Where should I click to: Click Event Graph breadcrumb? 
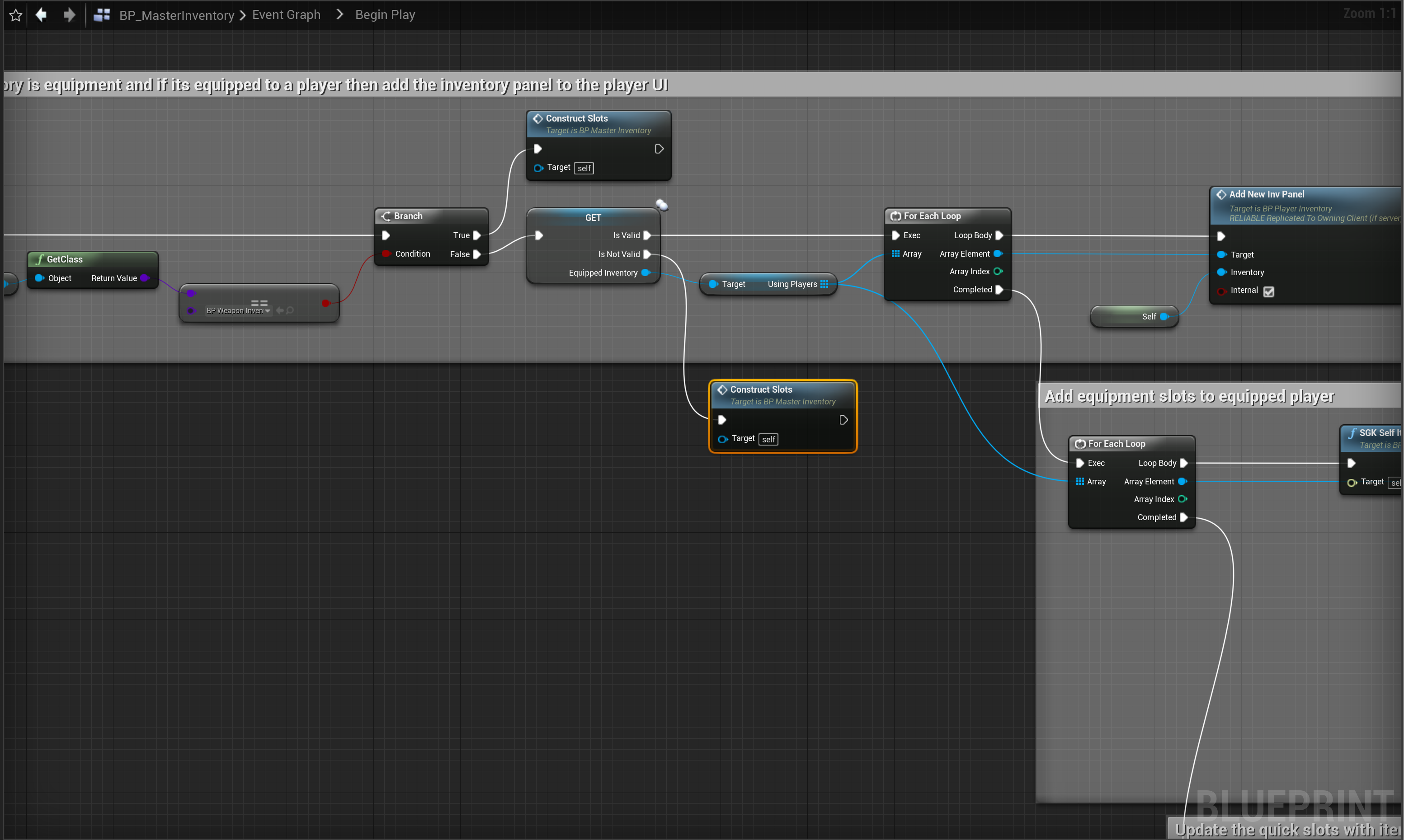(x=286, y=15)
